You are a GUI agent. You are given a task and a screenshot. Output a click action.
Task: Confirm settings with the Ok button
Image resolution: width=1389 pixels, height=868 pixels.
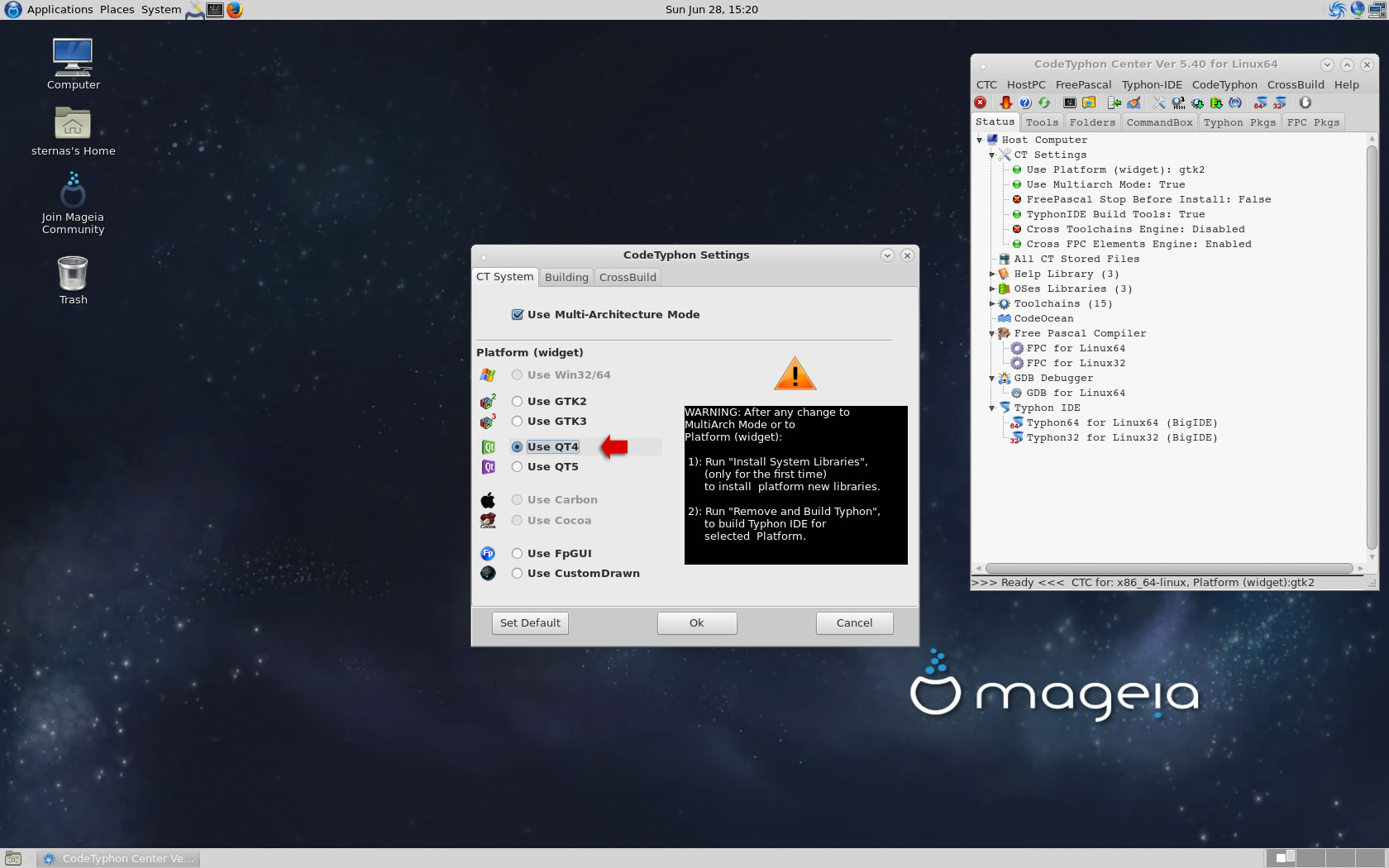(x=697, y=623)
